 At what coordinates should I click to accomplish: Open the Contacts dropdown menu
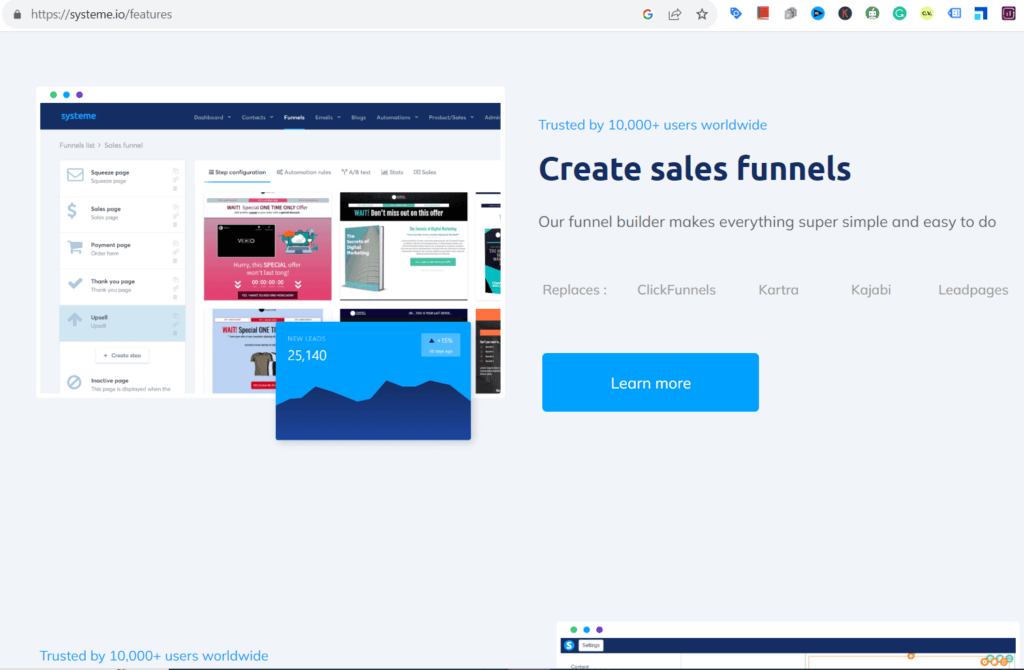coord(256,117)
